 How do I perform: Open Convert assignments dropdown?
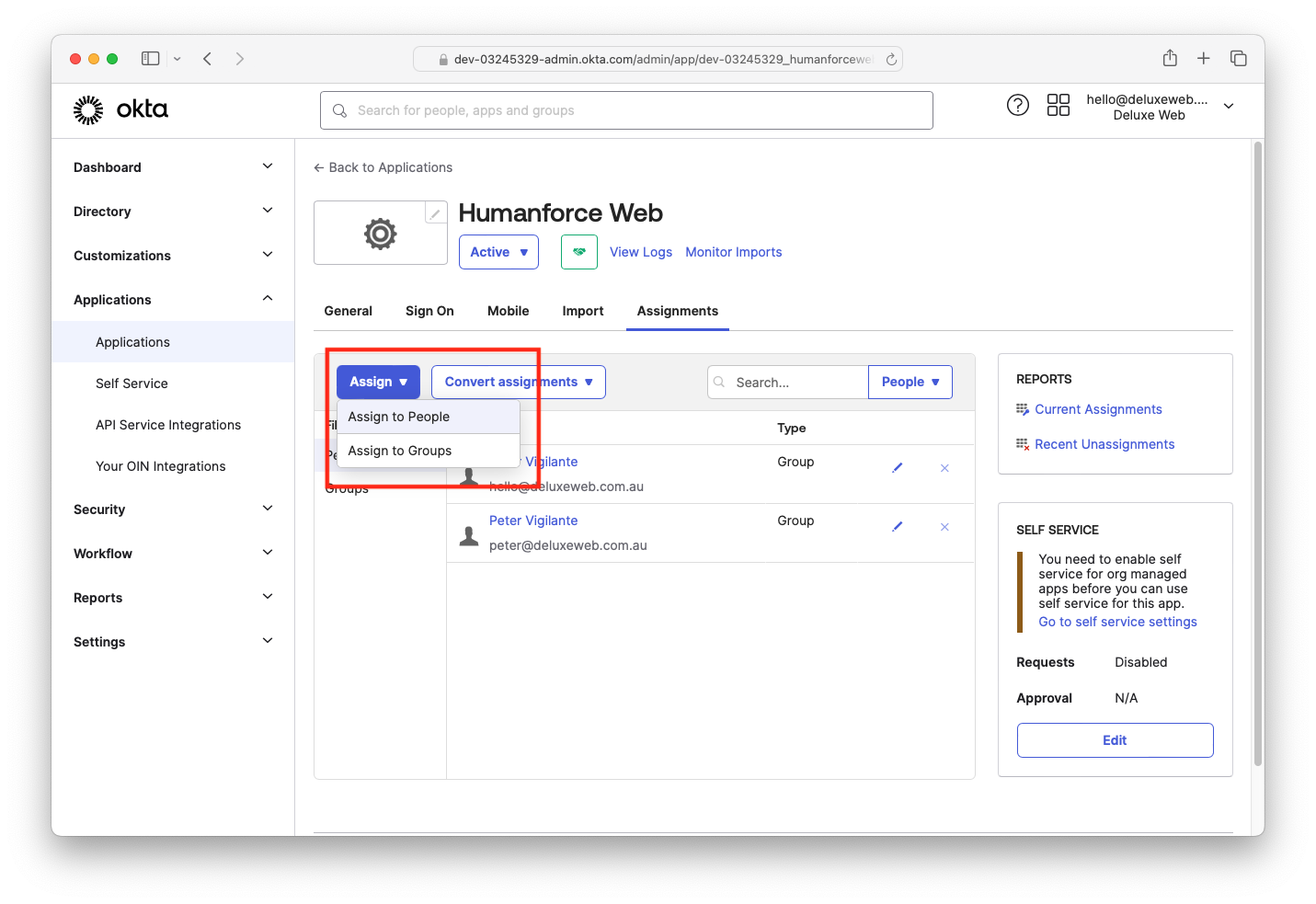pyautogui.click(x=519, y=382)
